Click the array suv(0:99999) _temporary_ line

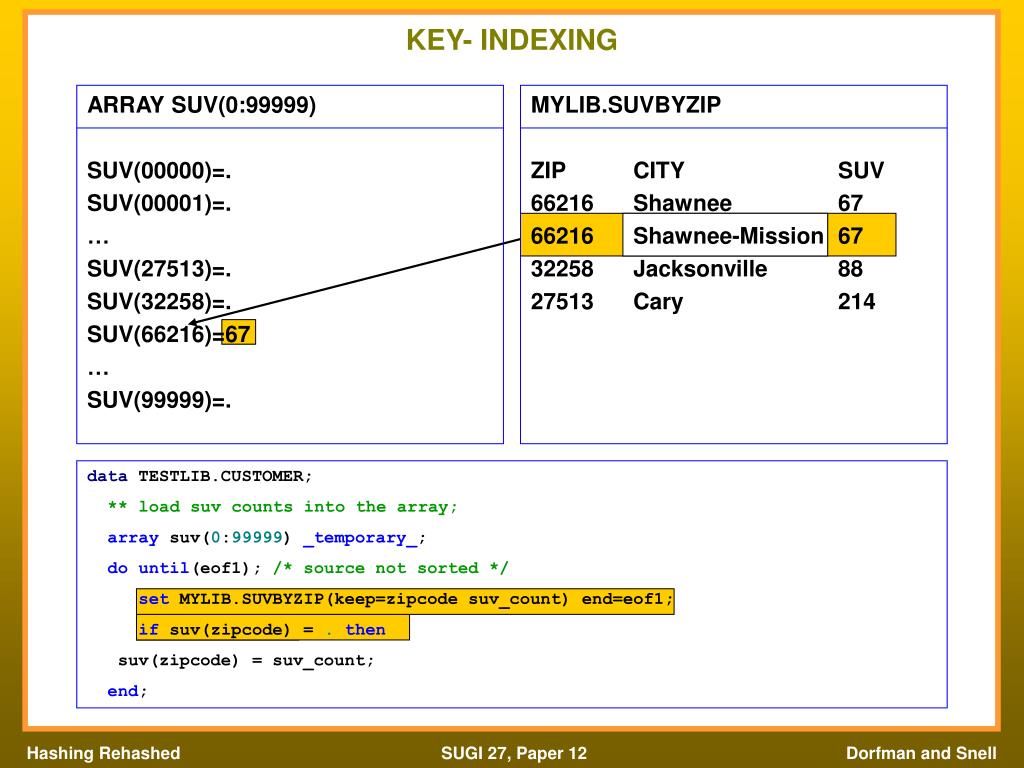[x=266, y=537]
